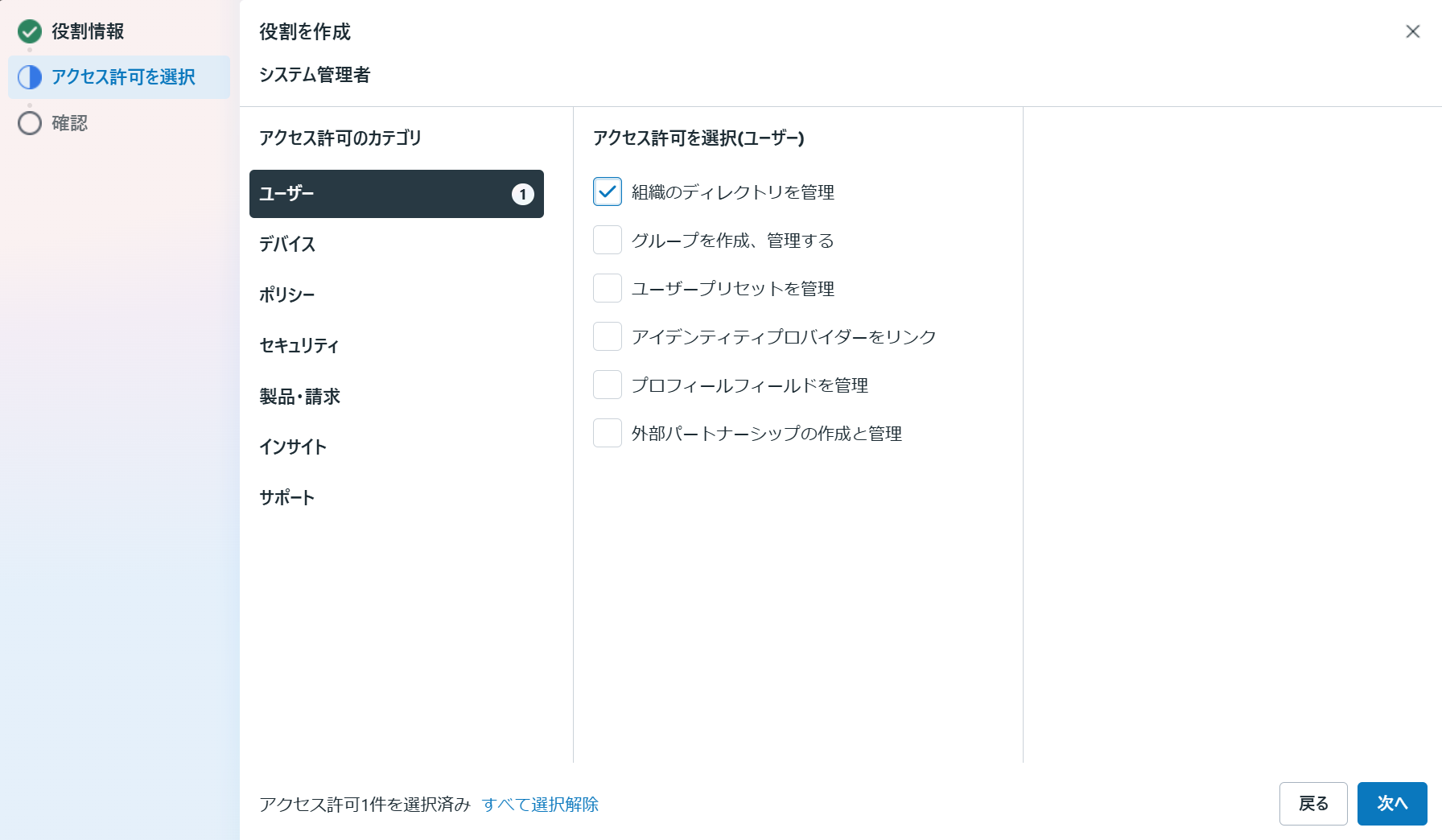
Task: Go to サポート category
Action: [x=287, y=498]
